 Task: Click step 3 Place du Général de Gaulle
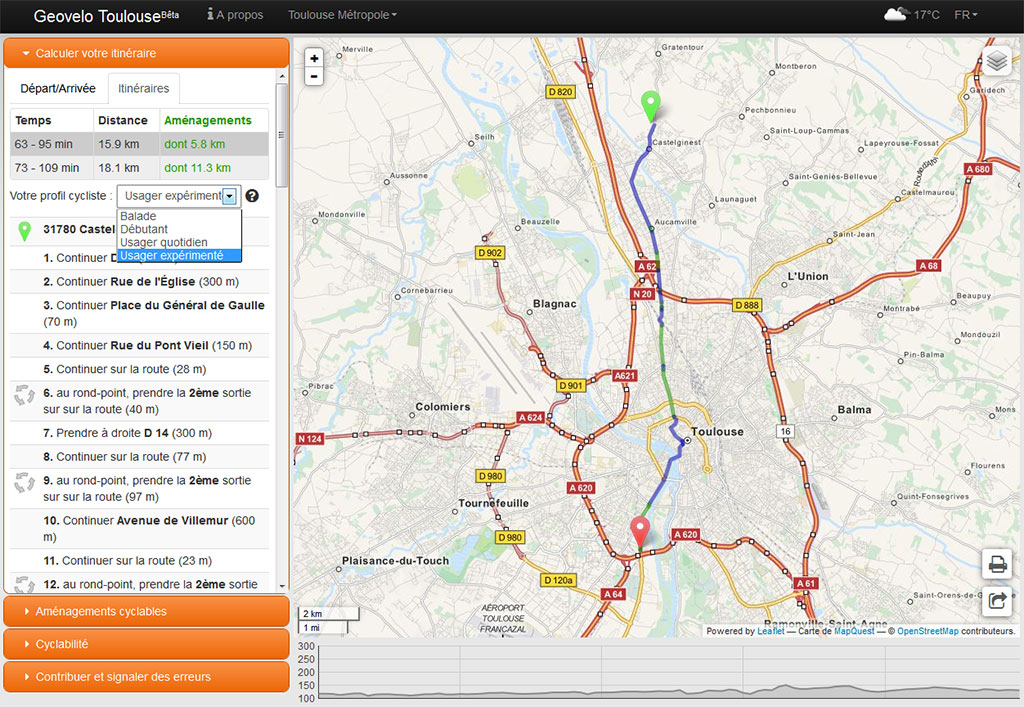click(x=139, y=313)
